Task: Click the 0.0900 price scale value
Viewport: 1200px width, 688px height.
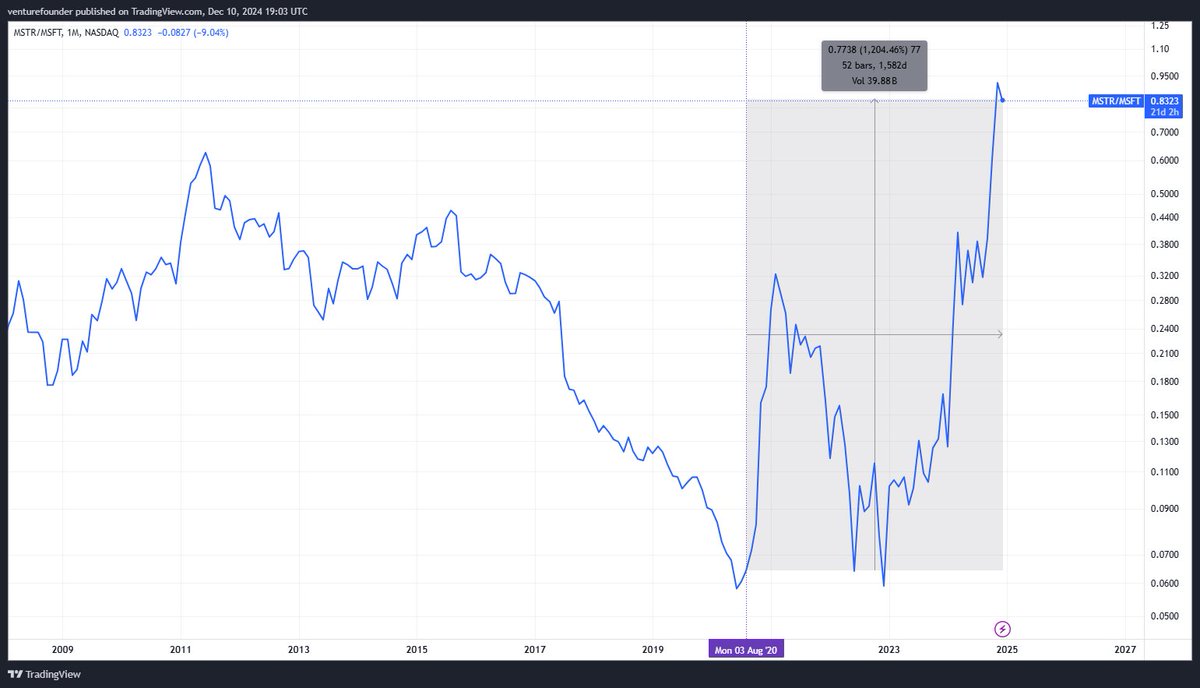Action: [x=1166, y=509]
